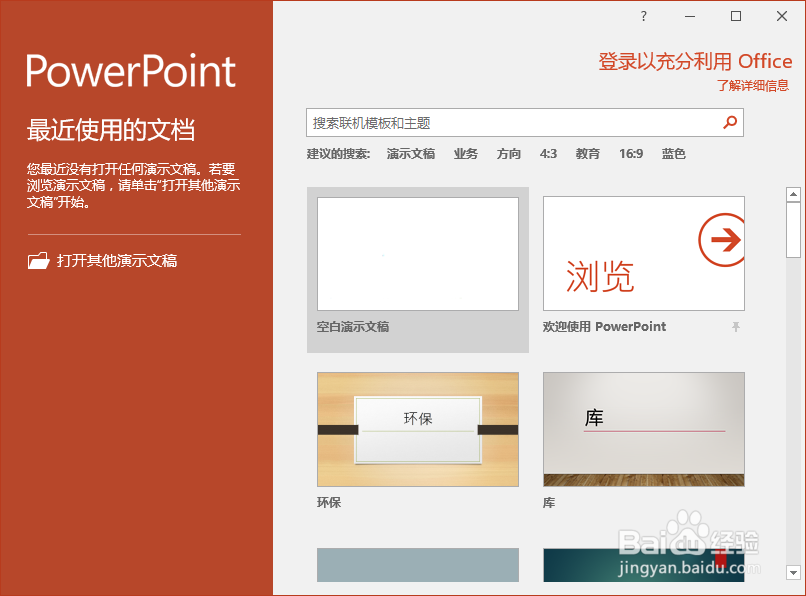Search suggested term 蓝色
Image resolution: width=806 pixels, height=596 pixels.
click(x=673, y=154)
